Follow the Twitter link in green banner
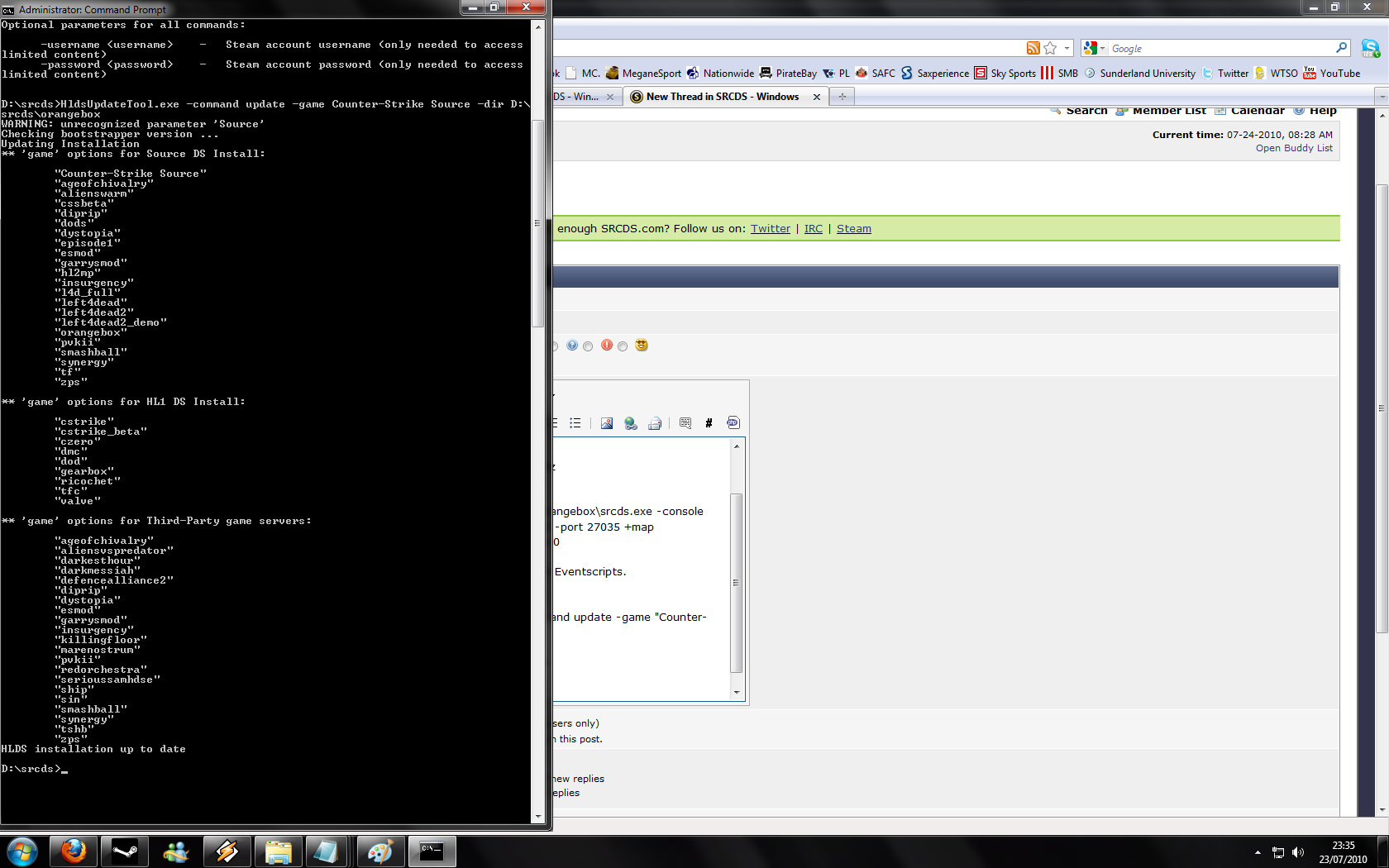This screenshot has width=1389, height=868. [771, 229]
